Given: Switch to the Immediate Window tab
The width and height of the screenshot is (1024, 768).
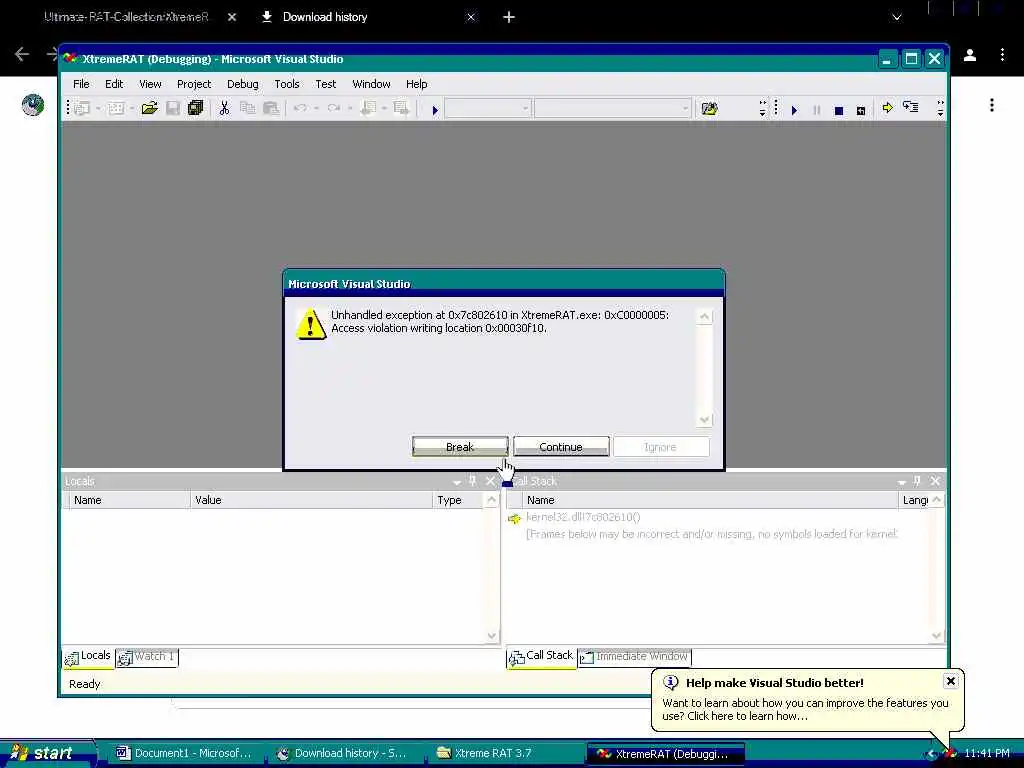Looking at the screenshot, I should click(x=634, y=656).
